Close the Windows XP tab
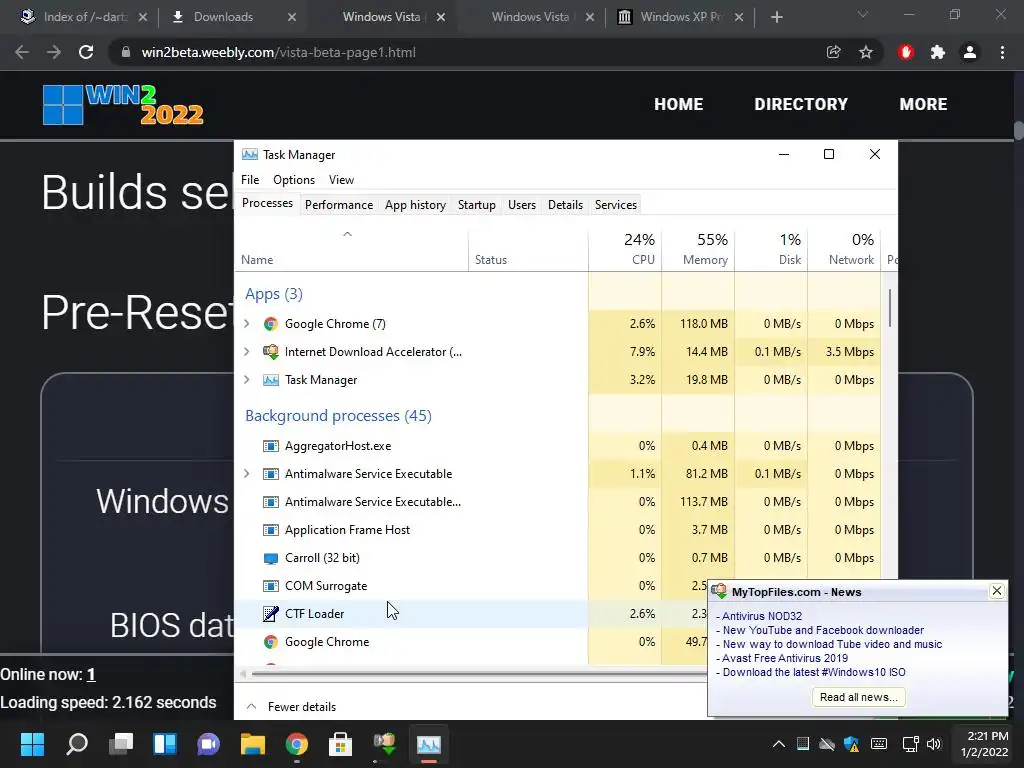1024x768 pixels. 739,17
